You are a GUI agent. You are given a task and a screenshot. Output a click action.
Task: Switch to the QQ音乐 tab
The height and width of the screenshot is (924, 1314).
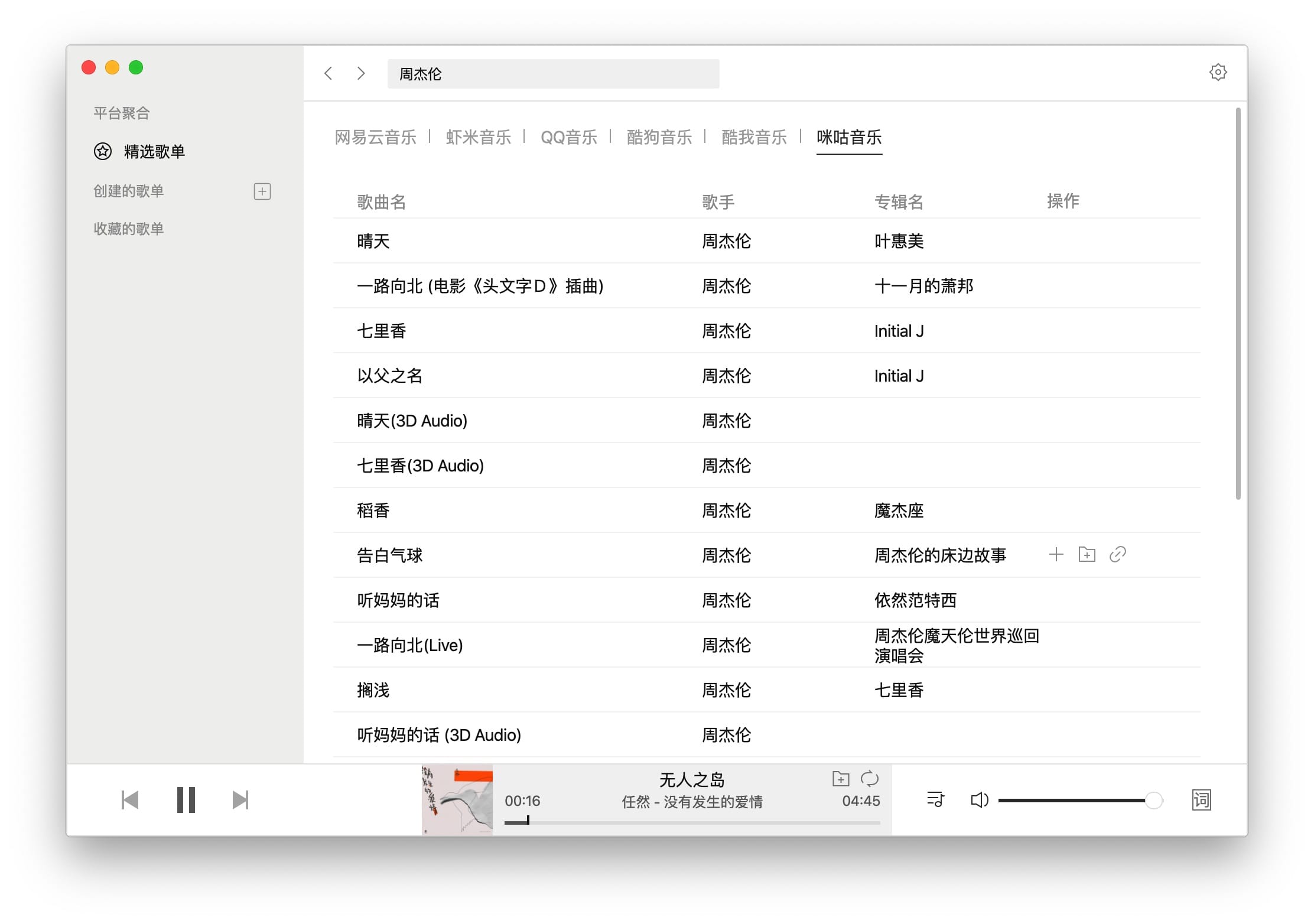point(568,138)
